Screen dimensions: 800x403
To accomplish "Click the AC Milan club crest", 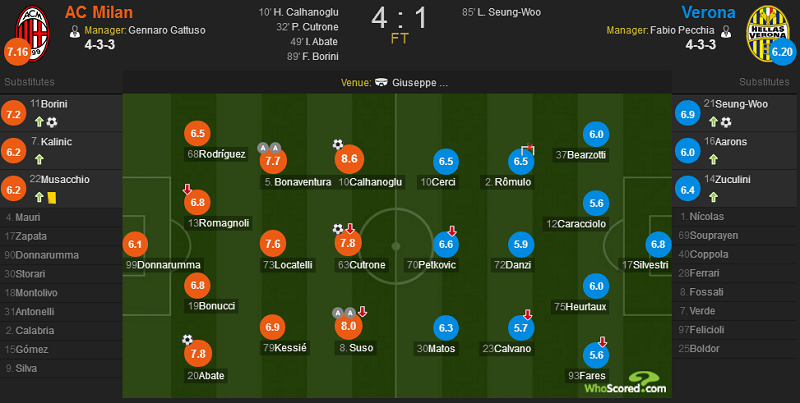I will tap(33, 33).
